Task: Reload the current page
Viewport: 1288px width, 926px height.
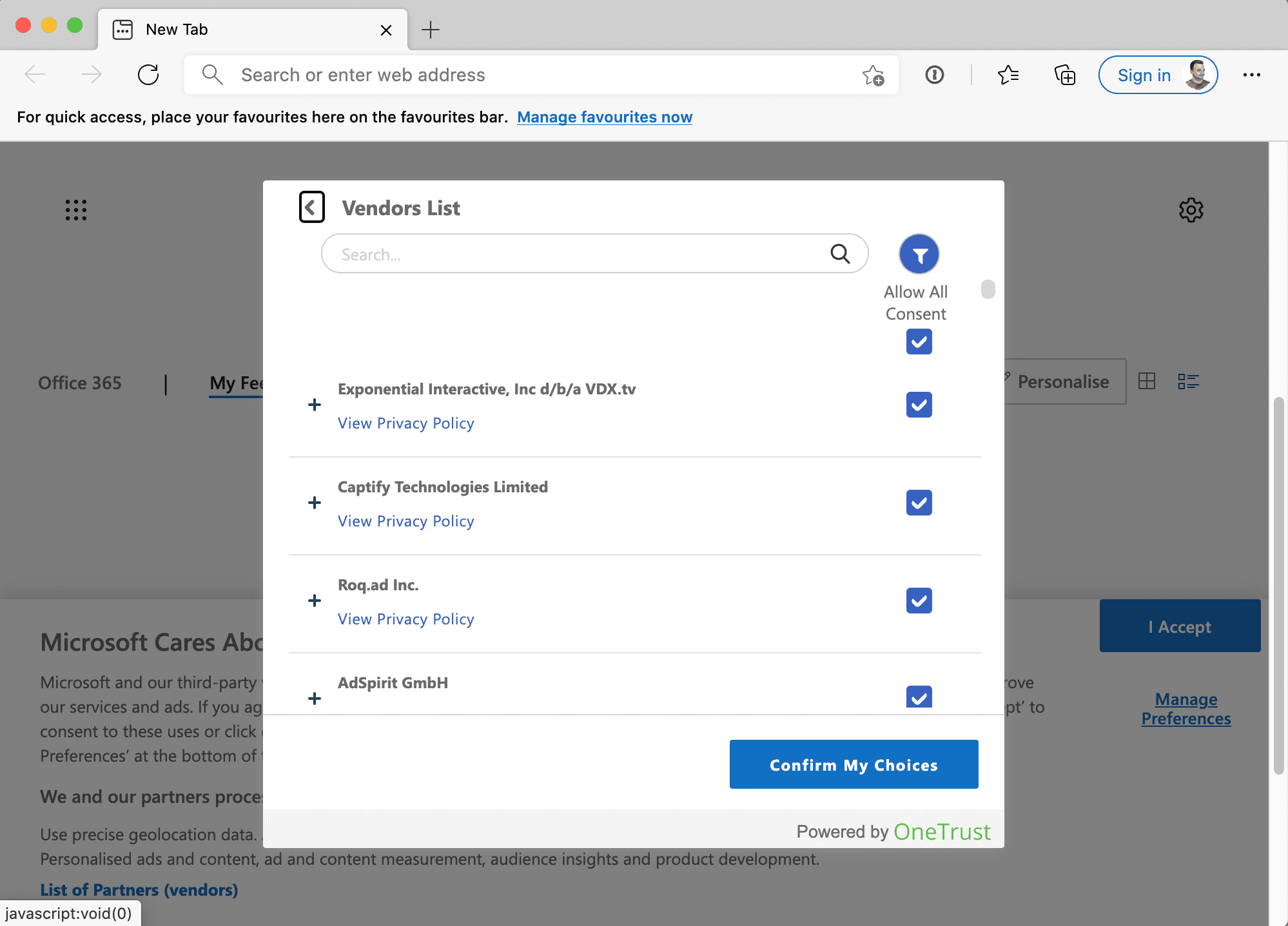Action: tap(148, 75)
